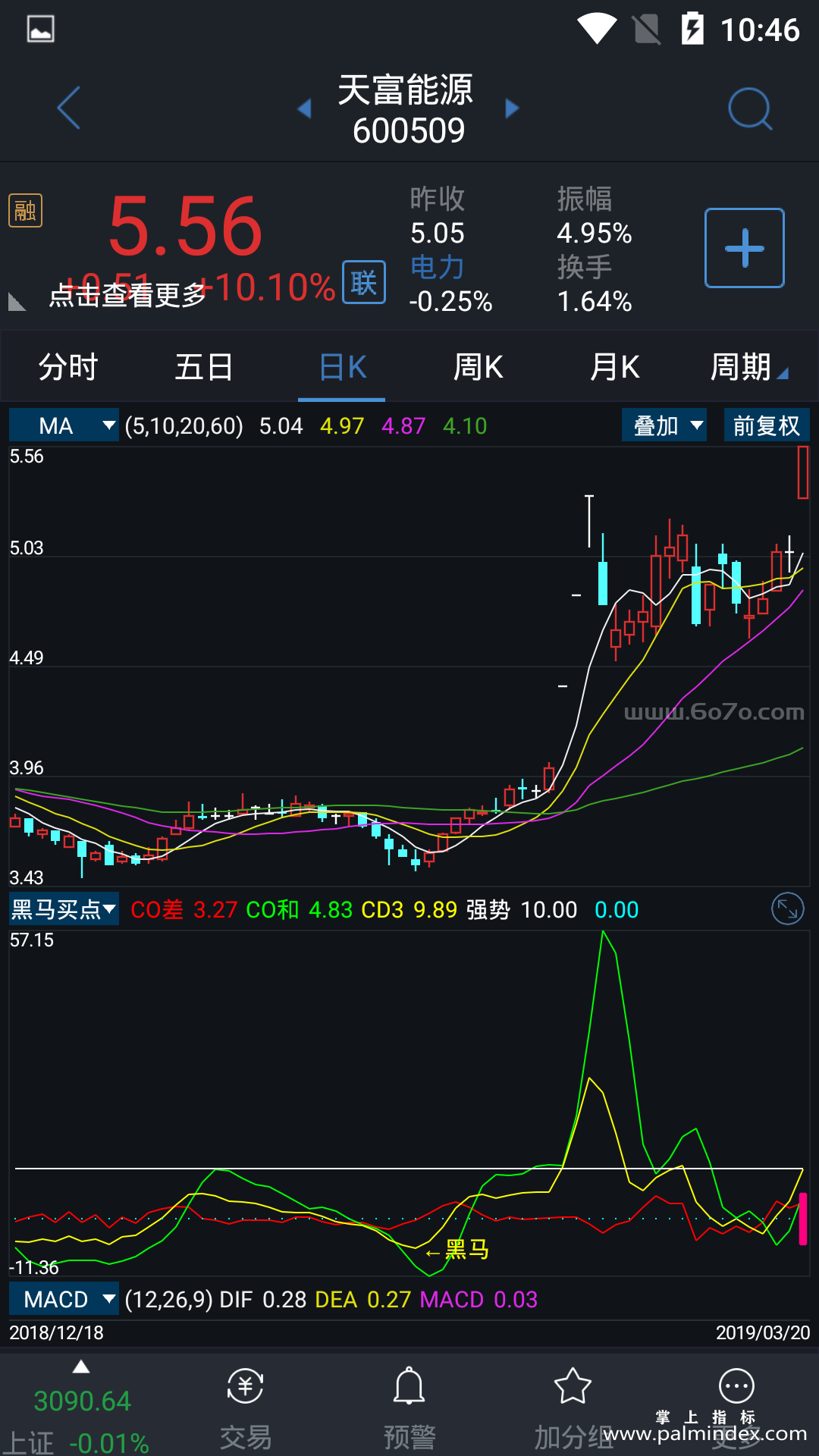819x1456 pixels.
Task: Tap the 振幅 value 4.95%
Action: 595,233
